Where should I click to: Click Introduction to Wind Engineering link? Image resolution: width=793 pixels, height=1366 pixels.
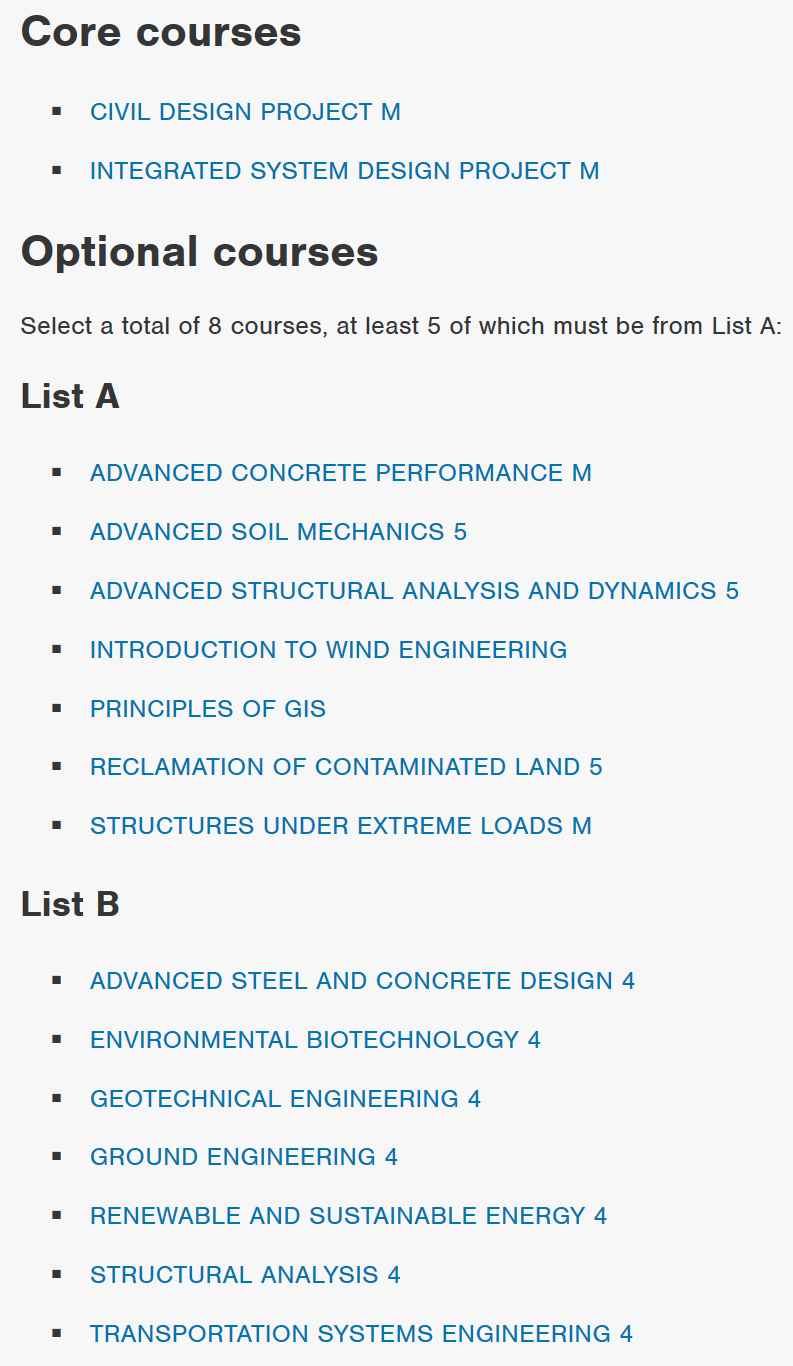click(x=328, y=650)
